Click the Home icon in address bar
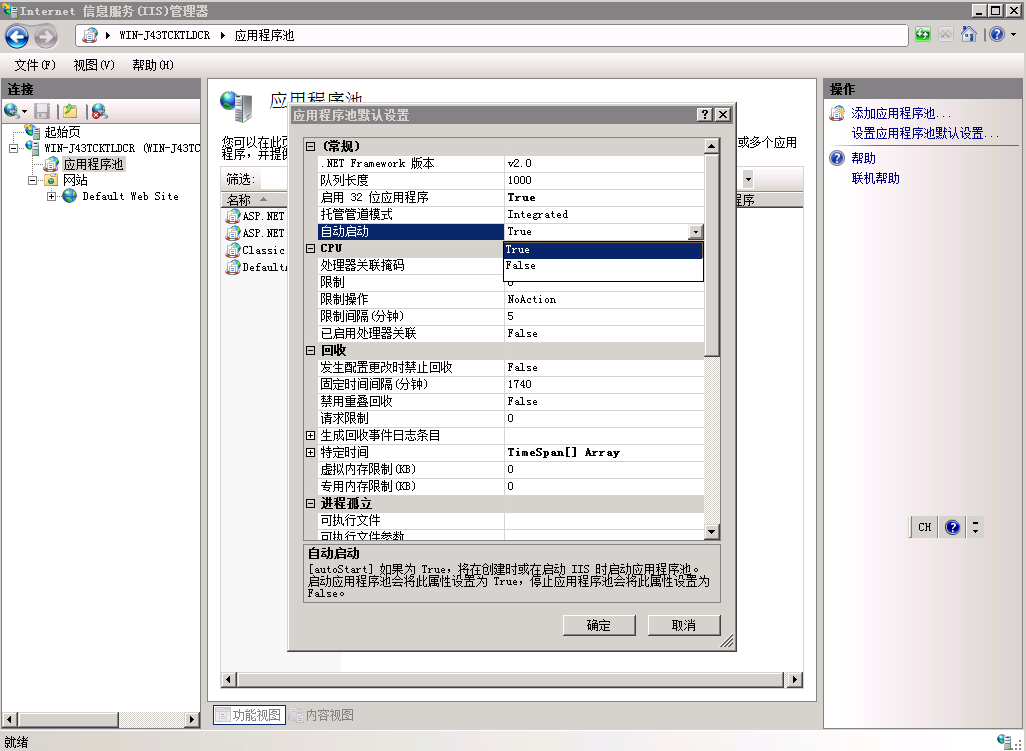Viewport: 1026px width, 751px height. (x=969, y=34)
